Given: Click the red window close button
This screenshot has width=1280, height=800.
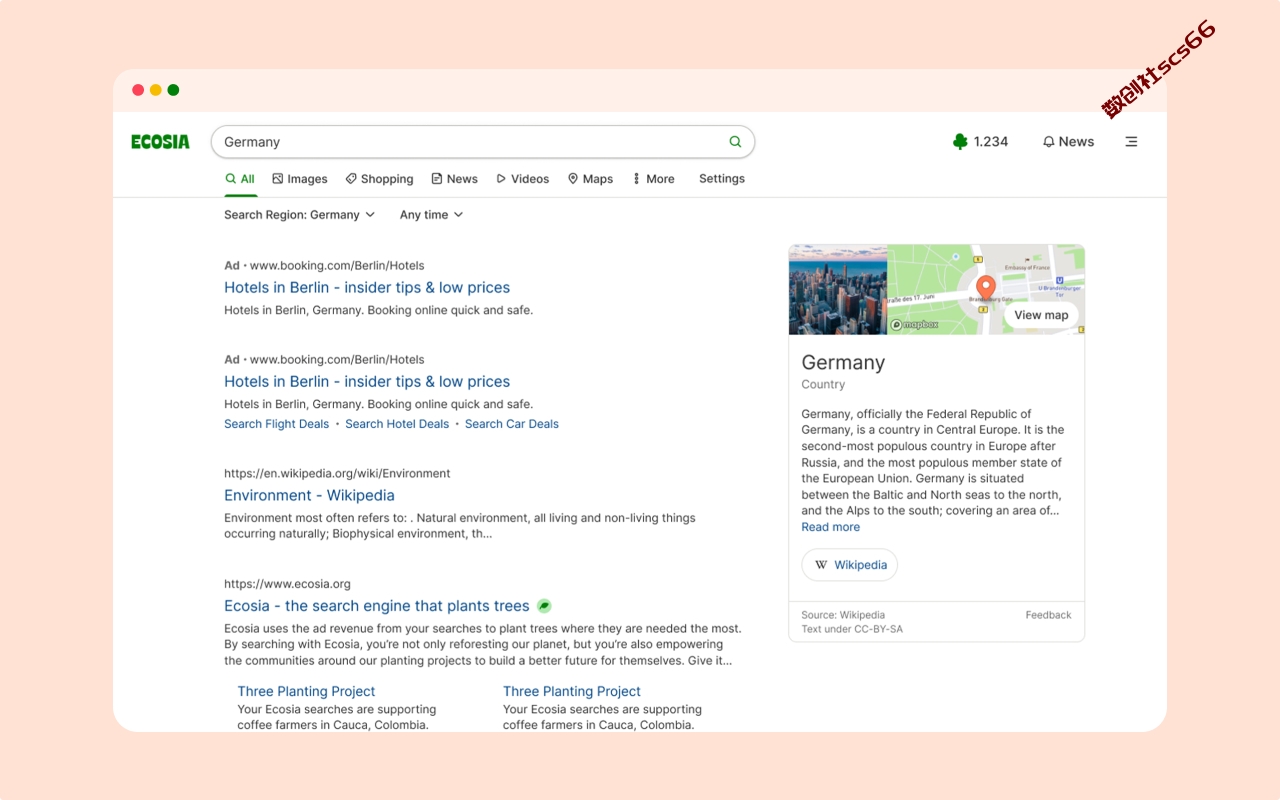Looking at the screenshot, I should (x=138, y=90).
